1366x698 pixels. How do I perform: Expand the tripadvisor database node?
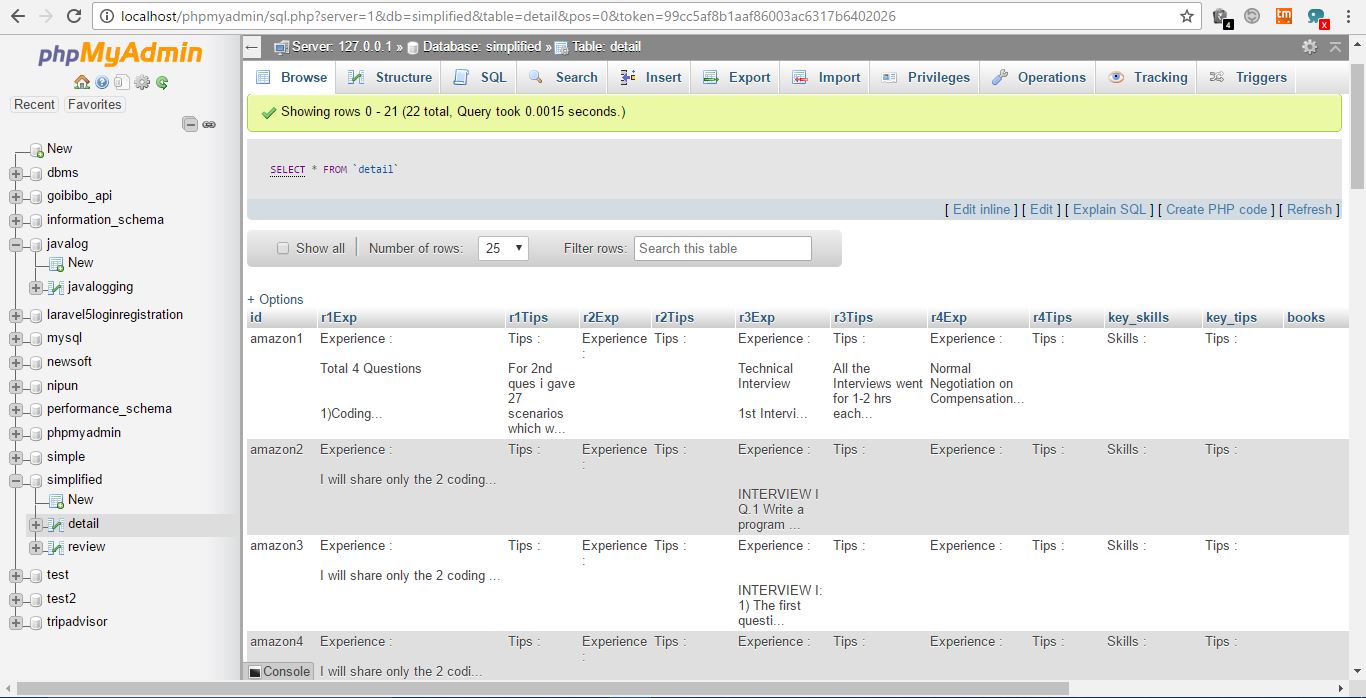[16, 623]
